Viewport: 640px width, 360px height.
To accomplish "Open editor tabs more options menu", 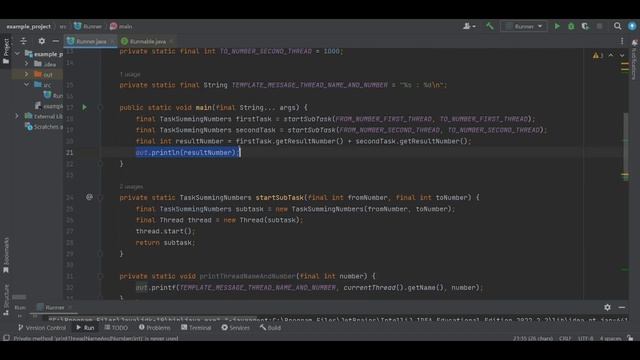I will point(622,41).
